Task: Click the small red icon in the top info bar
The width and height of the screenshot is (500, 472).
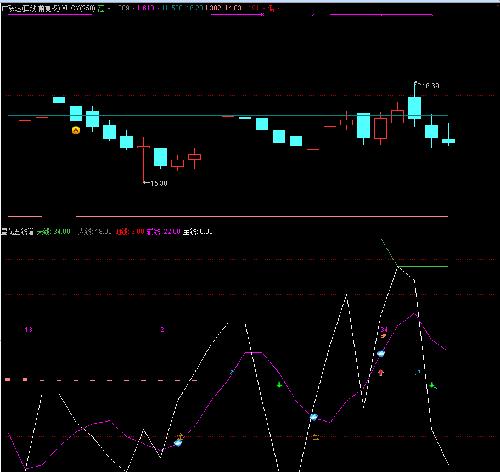Action: click(271, 9)
